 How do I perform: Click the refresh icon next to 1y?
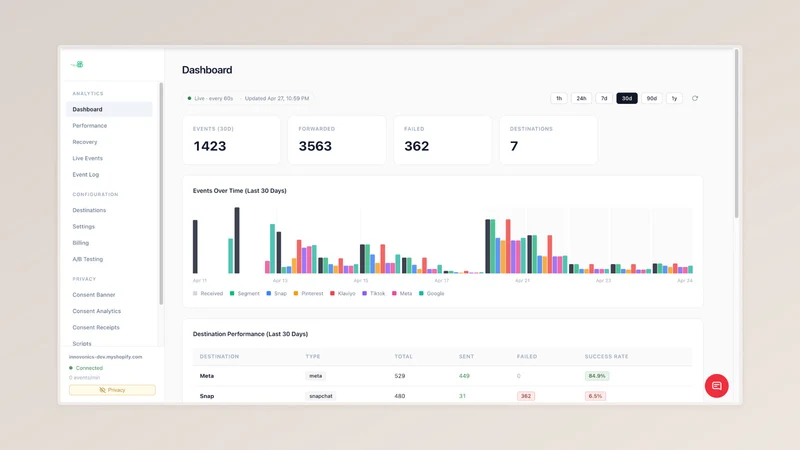(x=694, y=98)
